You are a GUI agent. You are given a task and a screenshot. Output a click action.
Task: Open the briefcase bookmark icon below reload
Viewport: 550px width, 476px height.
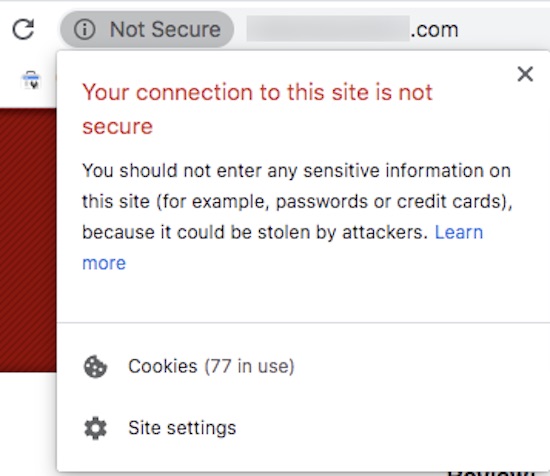coord(32,80)
